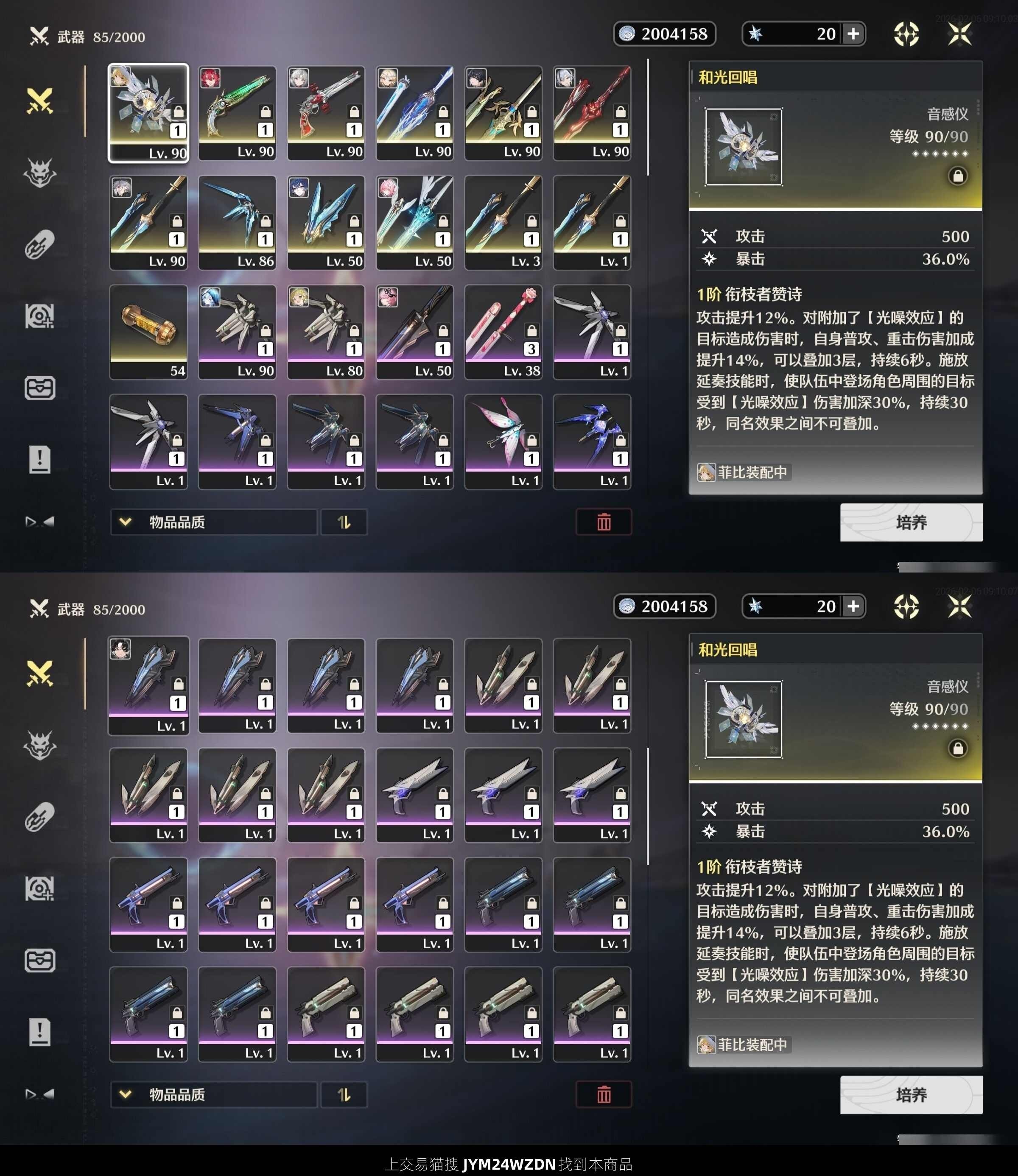This screenshot has height=1176, width=1018.
Task: Close the upper weapon screen with X icon
Action: (959, 34)
